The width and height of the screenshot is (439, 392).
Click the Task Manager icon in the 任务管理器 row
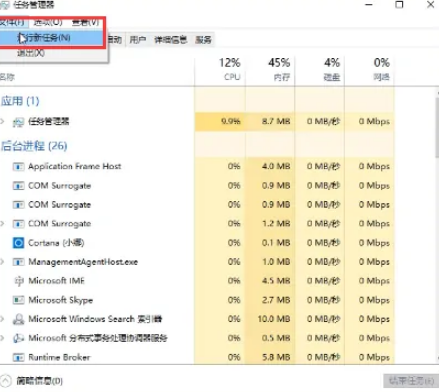tap(18, 122)
